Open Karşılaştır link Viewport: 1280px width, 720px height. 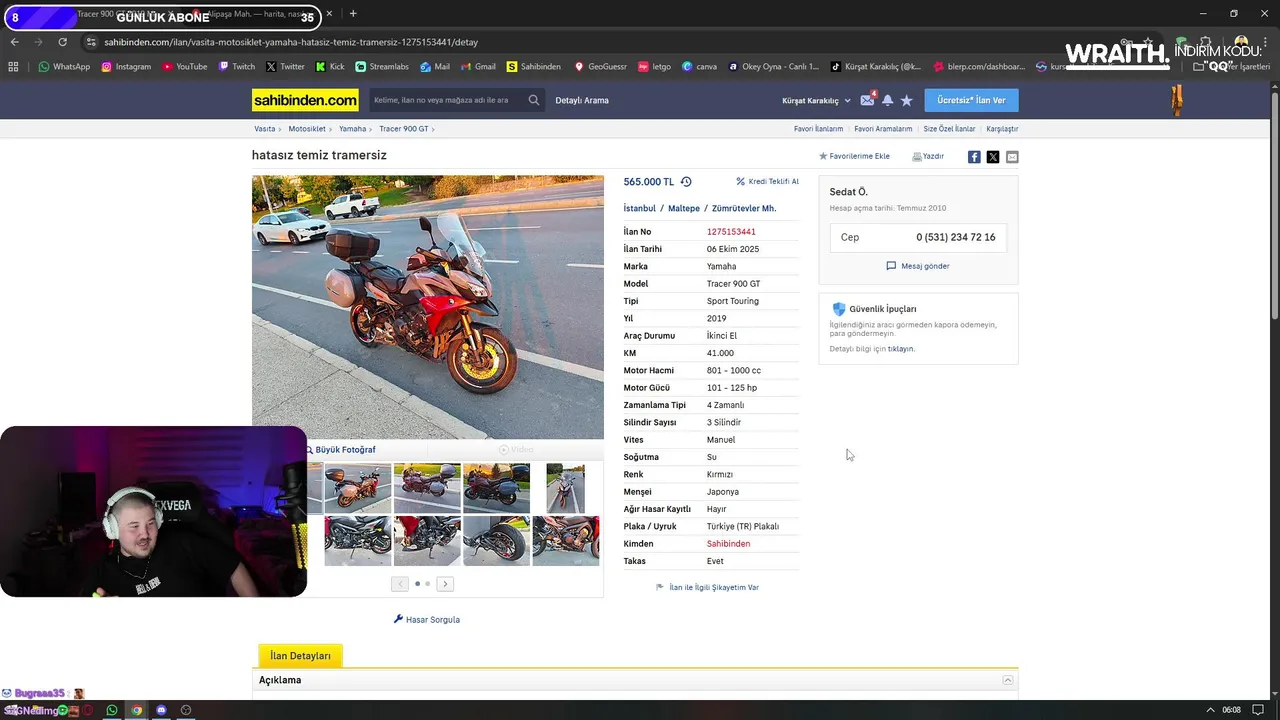tap(1002, 129)
